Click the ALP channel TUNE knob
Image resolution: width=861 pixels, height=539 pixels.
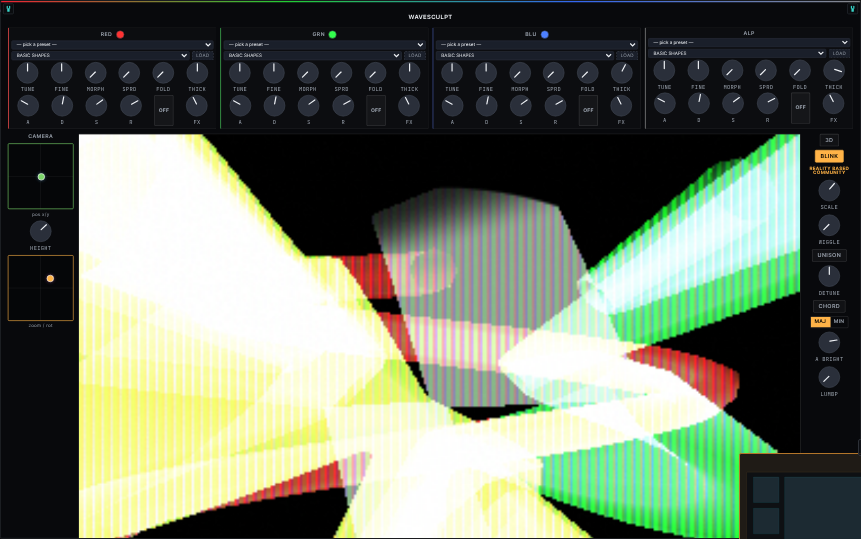(x=664, y=71)
